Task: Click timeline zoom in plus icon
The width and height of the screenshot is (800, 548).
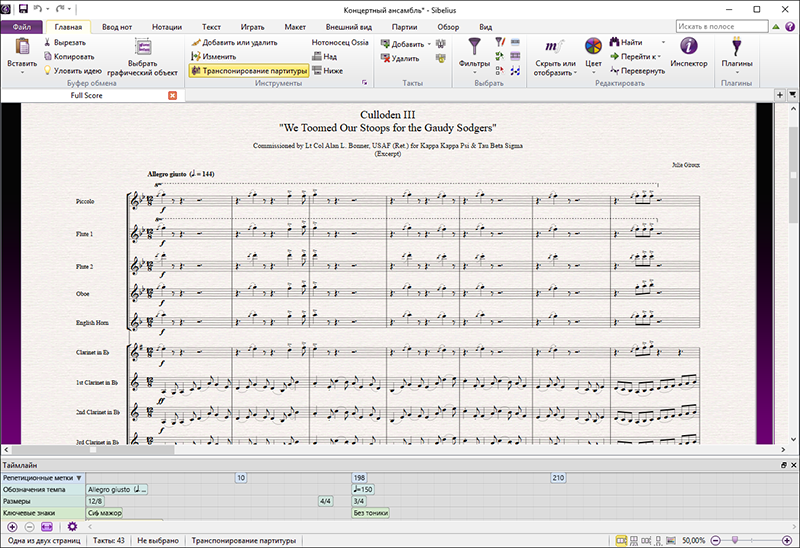Action: point(12,527)
